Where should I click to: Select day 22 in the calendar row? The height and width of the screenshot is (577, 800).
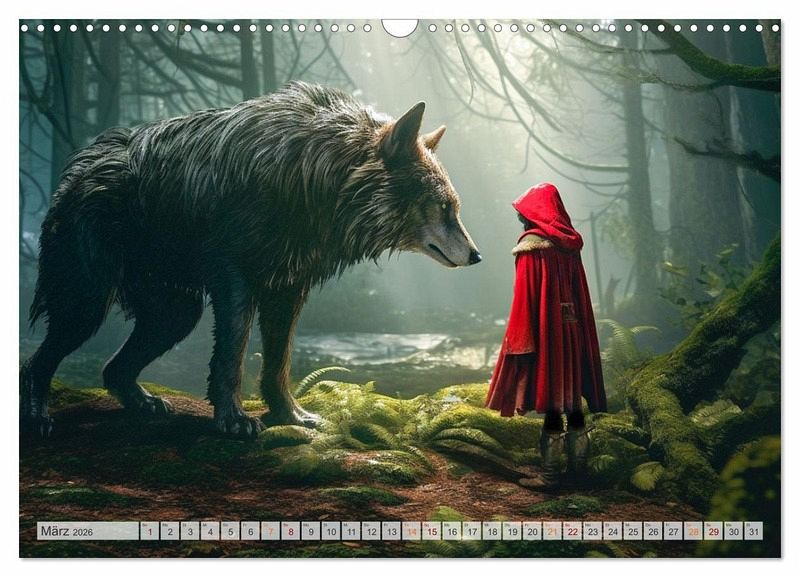(572, 531)
